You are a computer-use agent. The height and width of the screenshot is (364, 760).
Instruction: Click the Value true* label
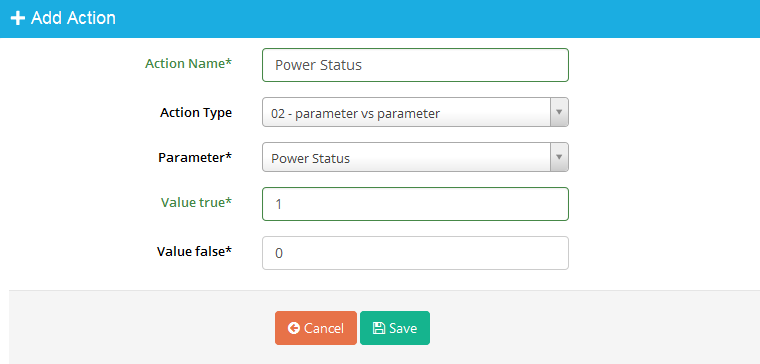(196, 203)
